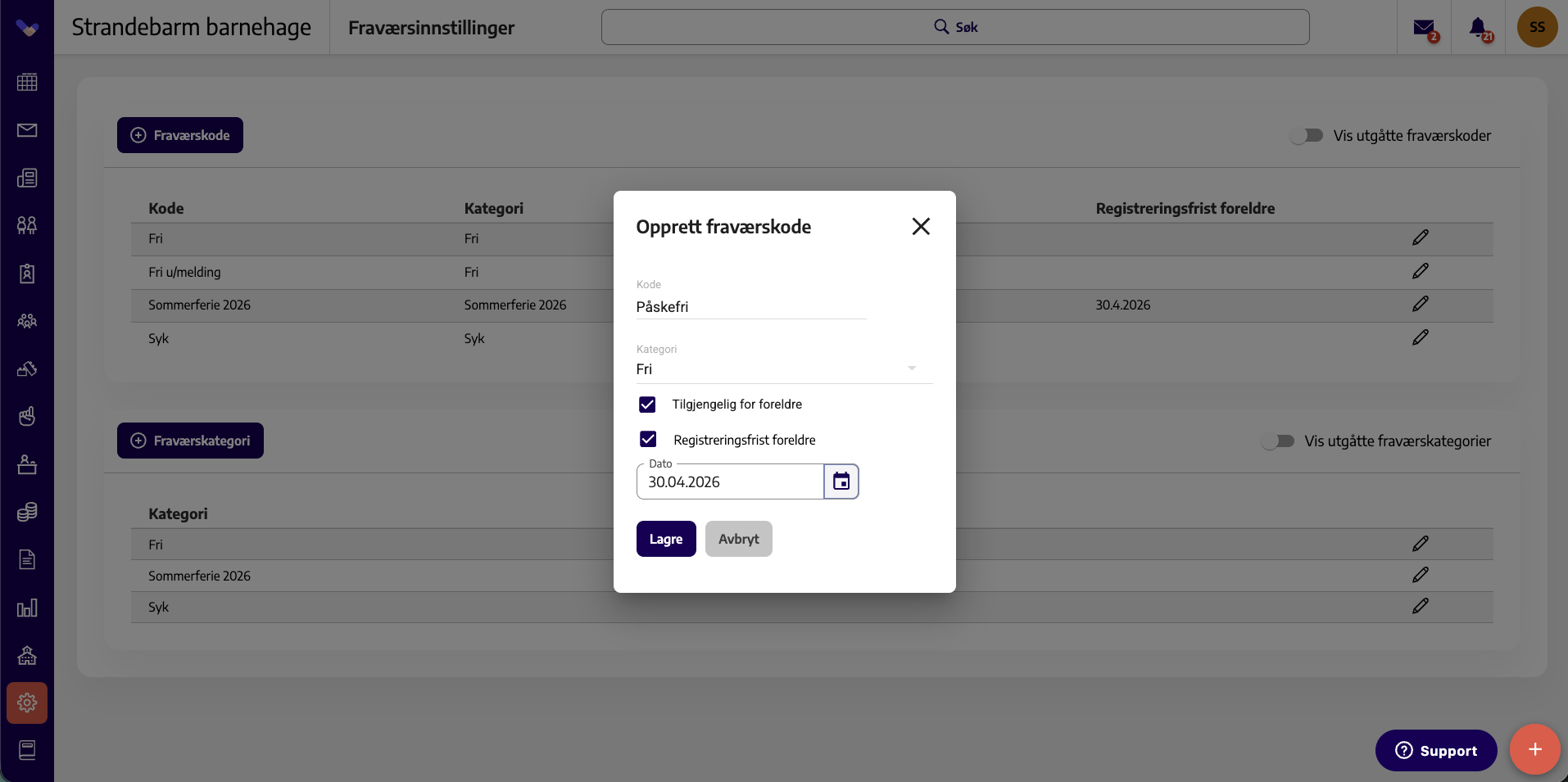
Task: Open the SS user avatar menu
Action: [x=1537, y=27]
